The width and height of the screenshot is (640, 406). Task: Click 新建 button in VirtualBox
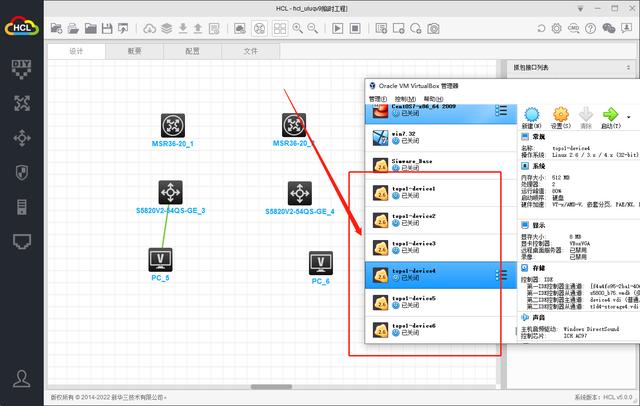531,118
